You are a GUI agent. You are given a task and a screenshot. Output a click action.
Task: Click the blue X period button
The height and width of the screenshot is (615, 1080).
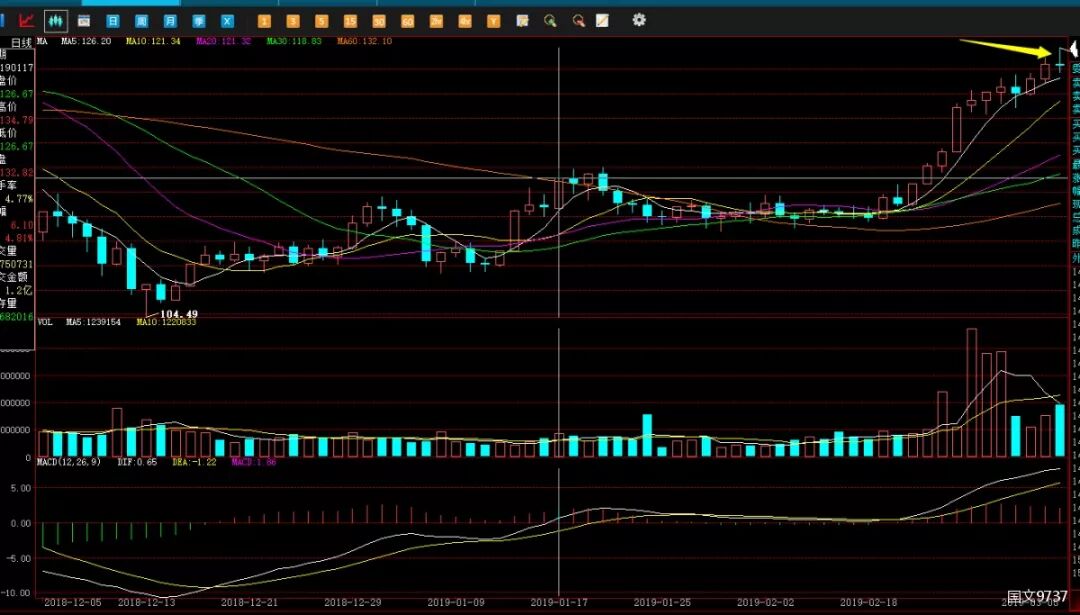point(227,21)
